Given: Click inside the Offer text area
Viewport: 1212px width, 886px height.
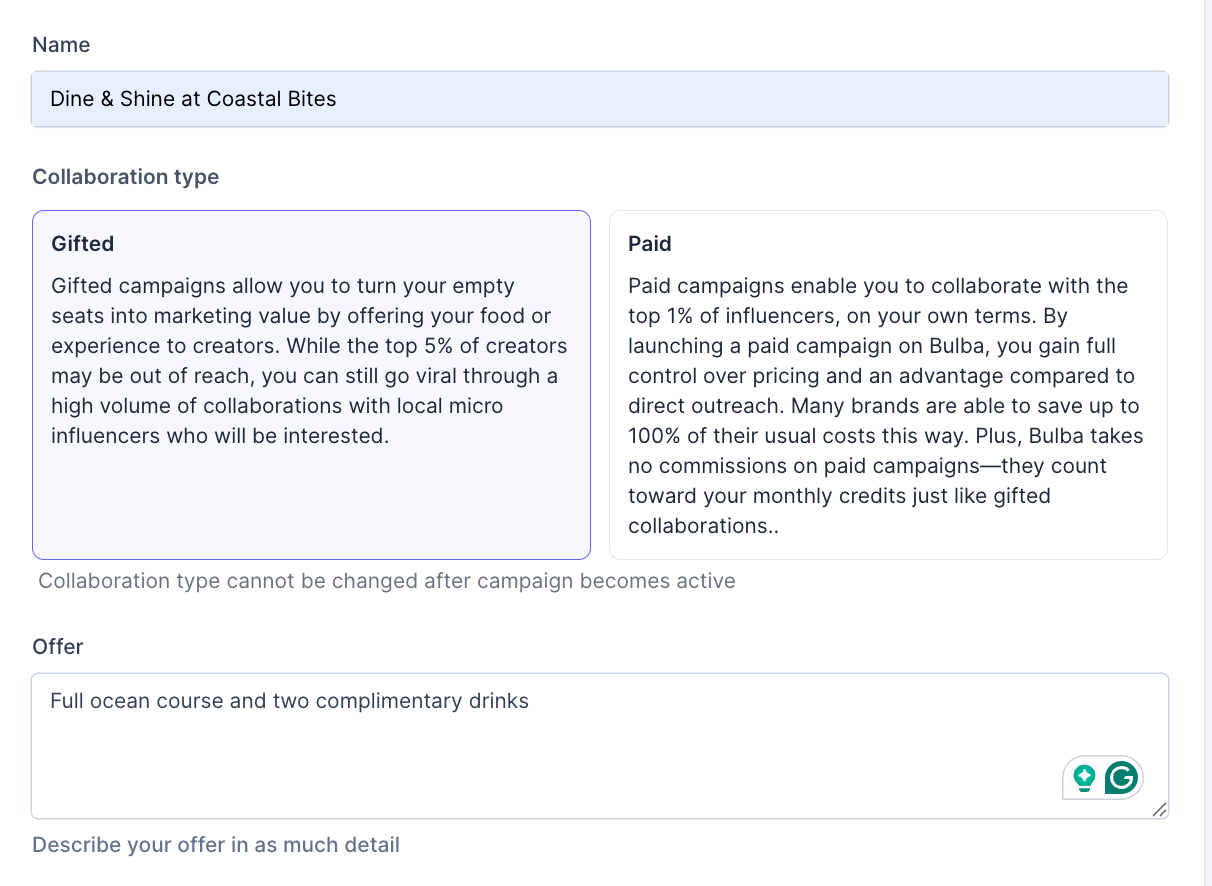Looking at the screenshot, I should click(600, 746).
